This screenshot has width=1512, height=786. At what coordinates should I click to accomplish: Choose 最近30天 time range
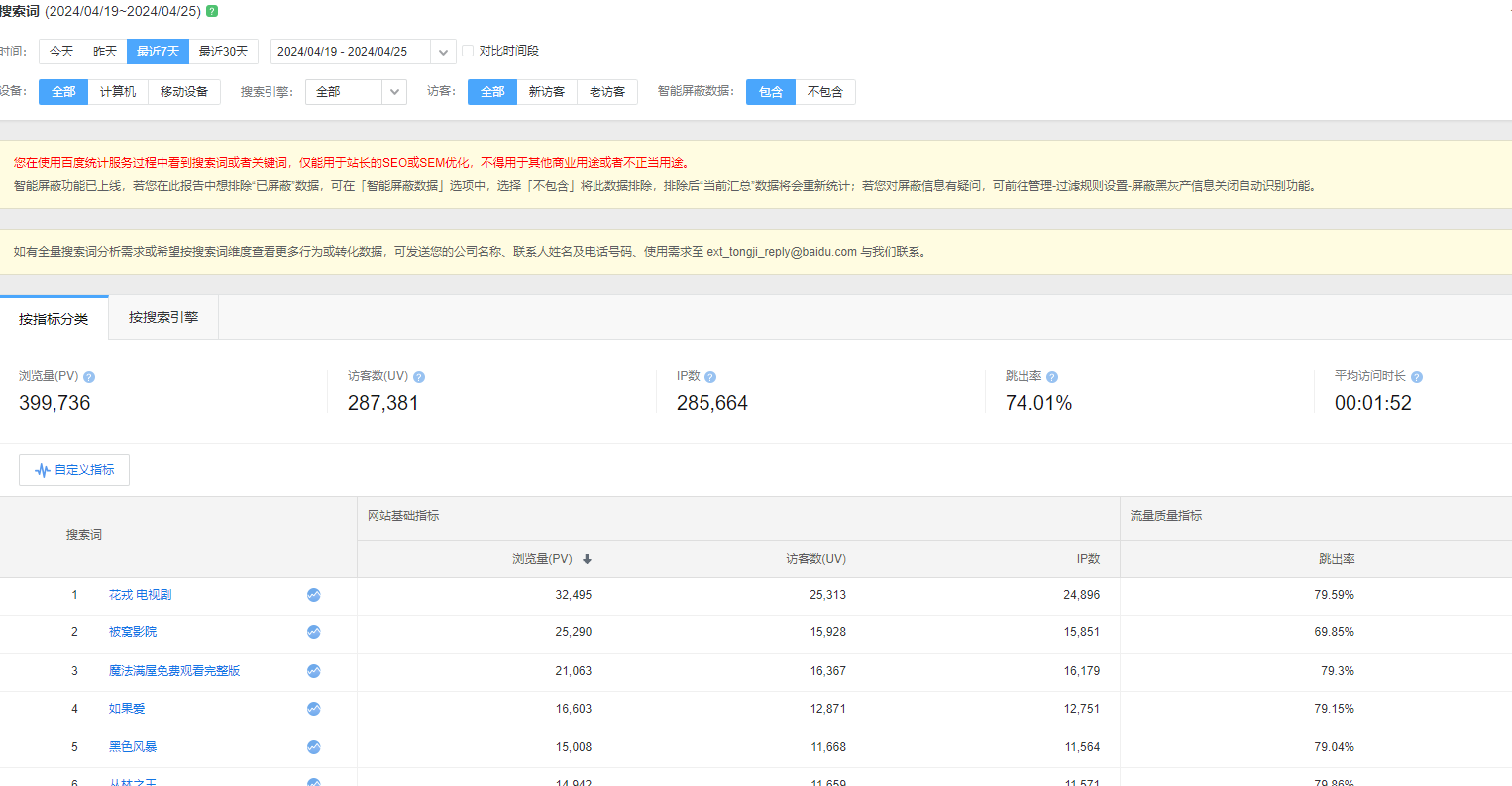click(223, 52)
